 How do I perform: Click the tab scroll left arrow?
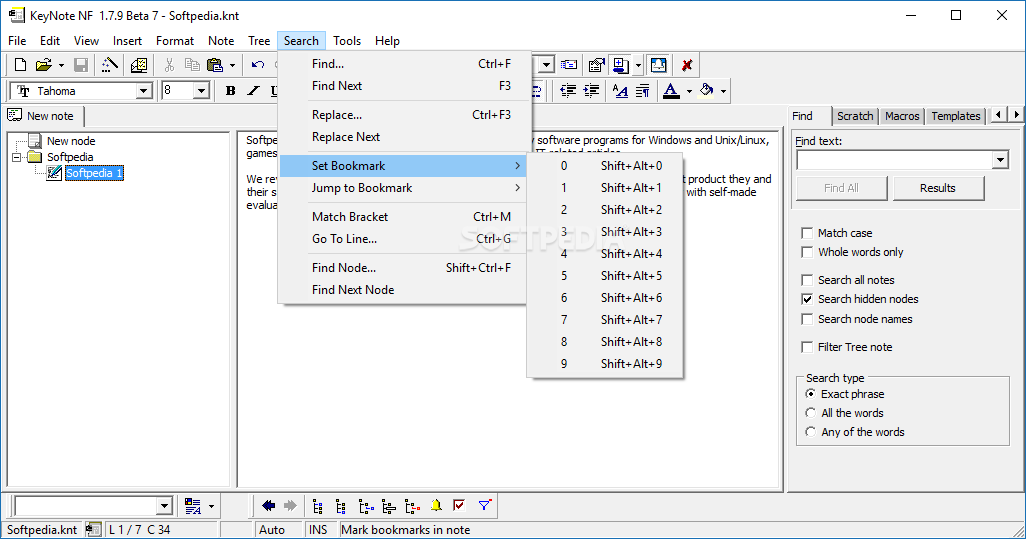click(999, 114)
